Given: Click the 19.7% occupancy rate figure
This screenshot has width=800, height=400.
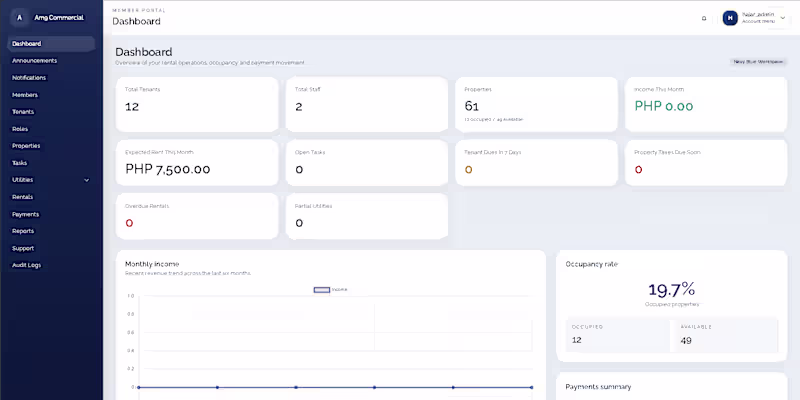Looking at the screenshot, I should 671,290.
